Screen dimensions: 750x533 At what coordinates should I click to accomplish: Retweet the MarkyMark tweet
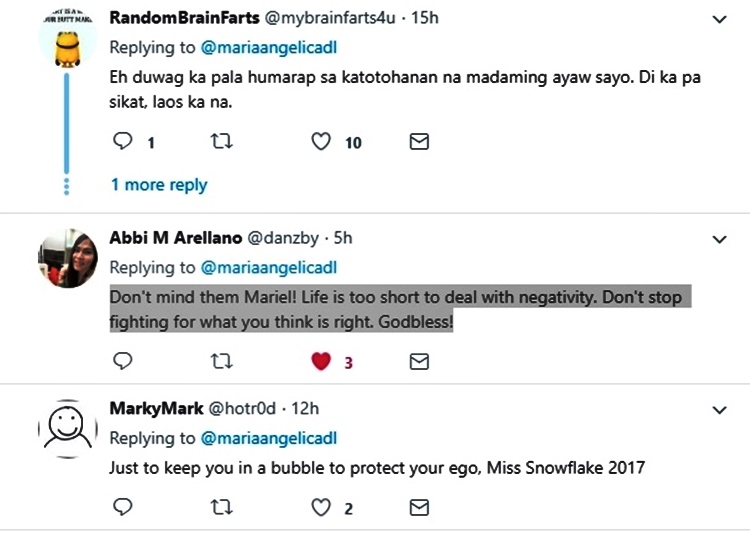pyautogui.click(x=223, y=508)
